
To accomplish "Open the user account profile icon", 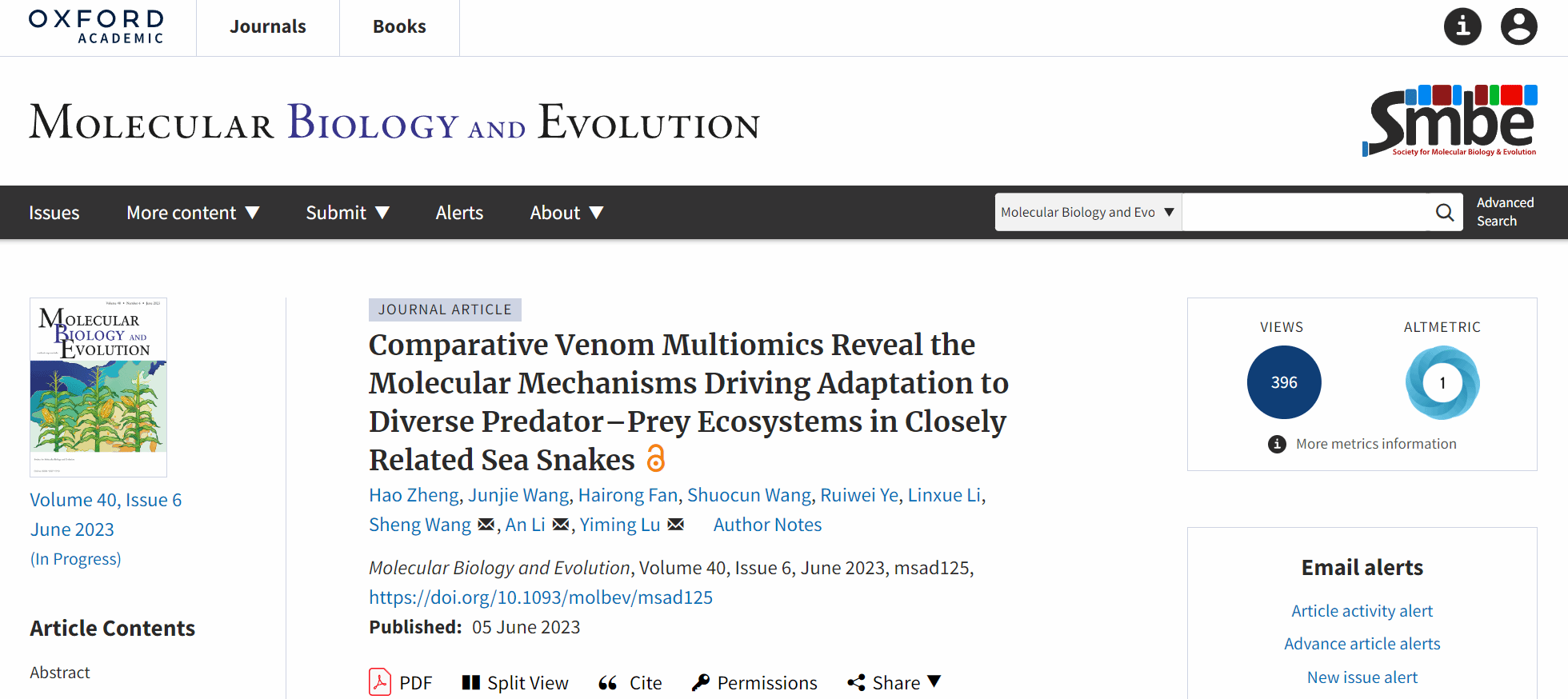I will [x=1518, y=26].
